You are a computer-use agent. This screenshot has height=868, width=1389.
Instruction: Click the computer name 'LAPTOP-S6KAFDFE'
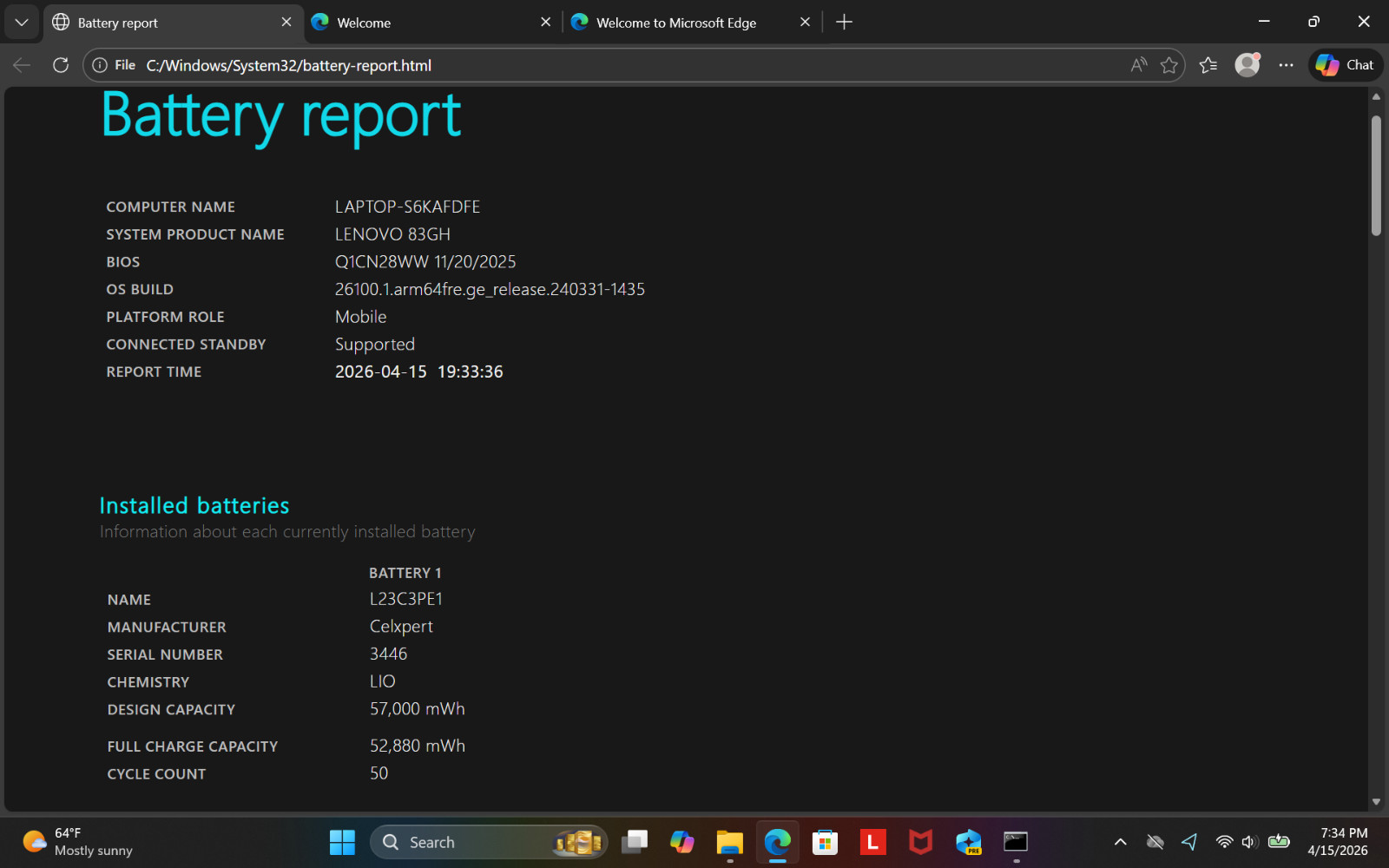407,207
